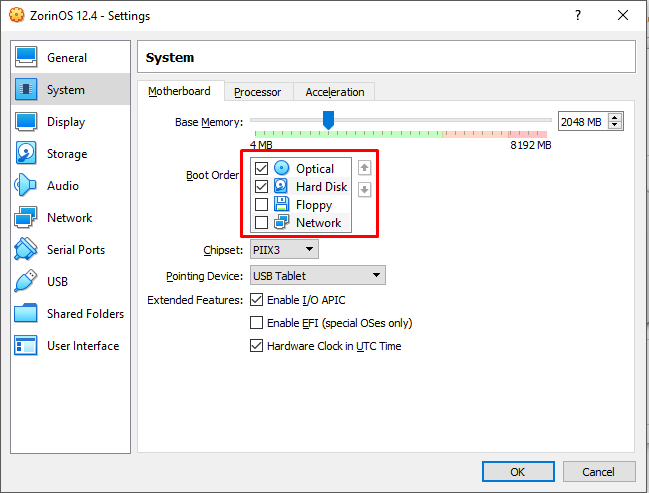Screen dimensions: 649x493
Task: Click the OK button
Action: (517, 471)
